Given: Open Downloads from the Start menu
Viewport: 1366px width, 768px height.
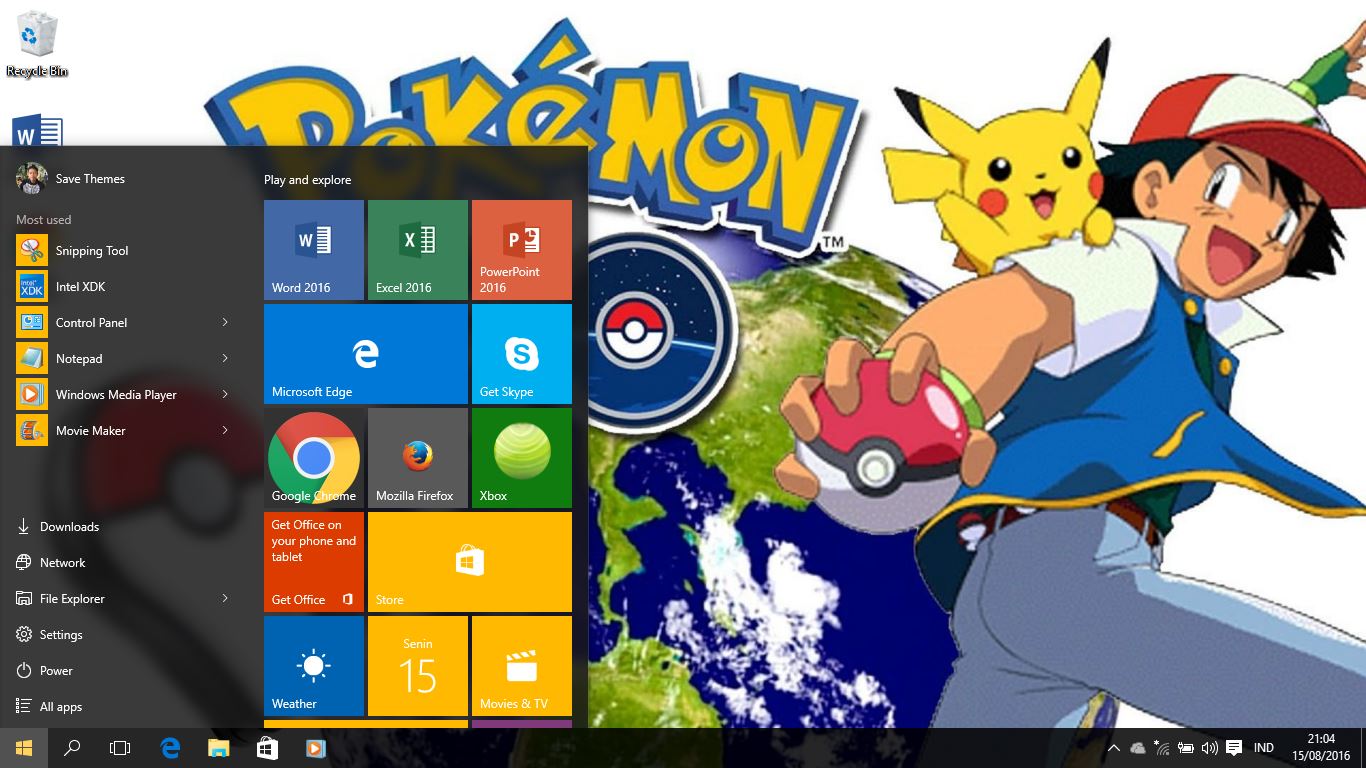Looking at the screenshot, I should click(x=124, y=527).
